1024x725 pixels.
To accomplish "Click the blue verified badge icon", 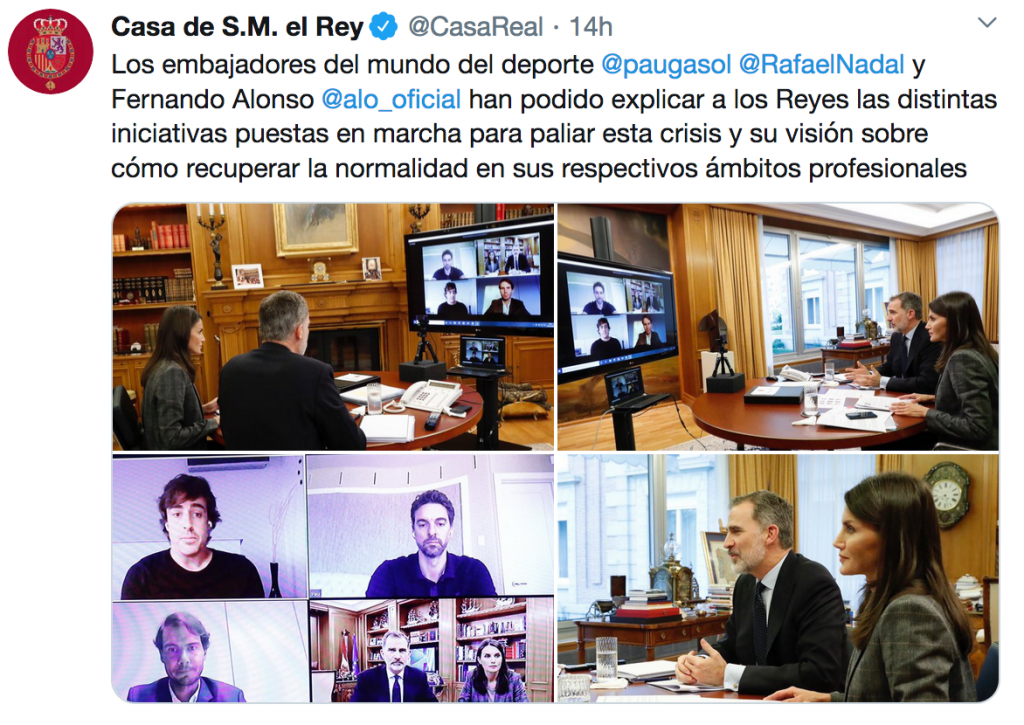I will coord(383,27).
